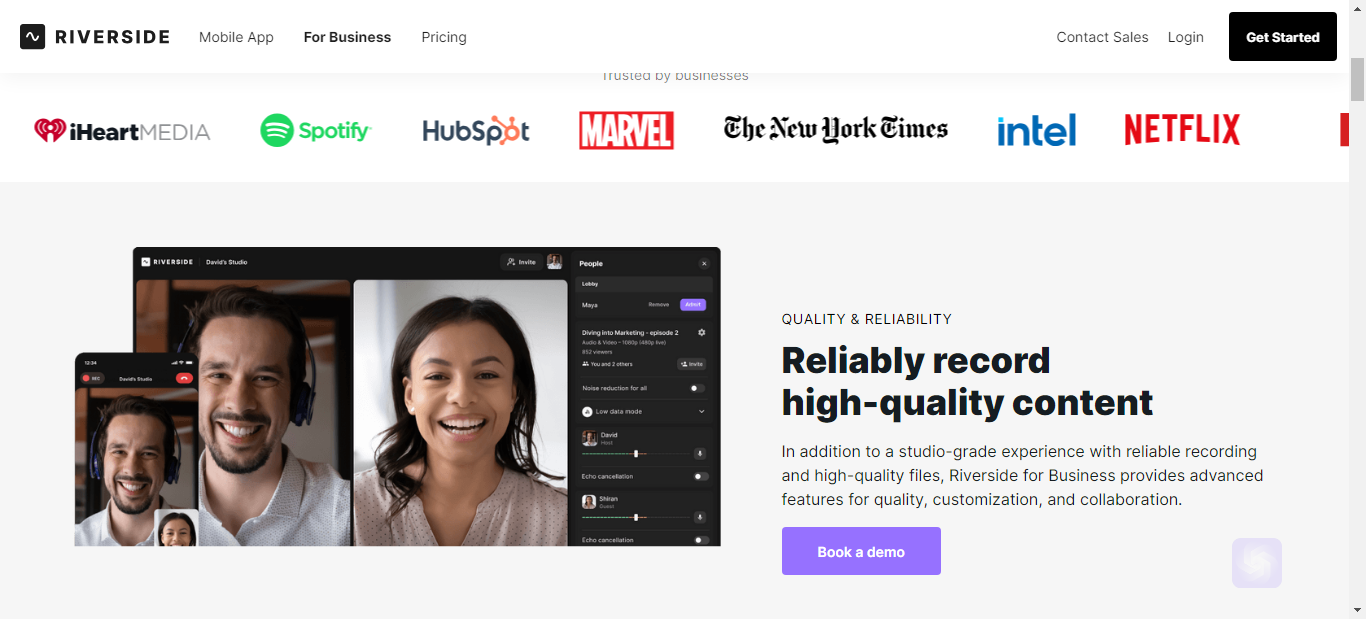Go to Mobile App in the navigation
The width and height of the screenshot is (1366, 619).
pyautogui.click(x=236, y=37)
